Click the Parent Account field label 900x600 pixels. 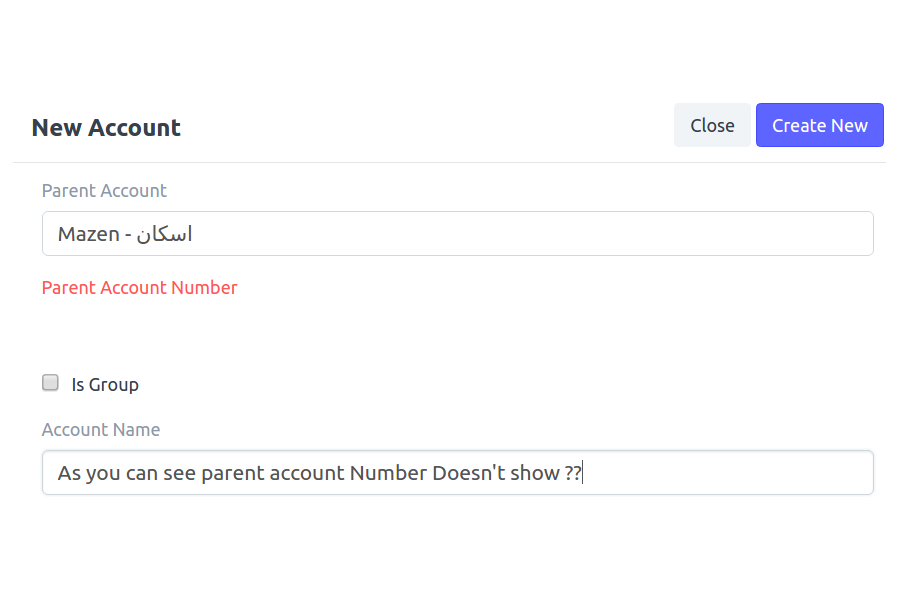point(104,191)
